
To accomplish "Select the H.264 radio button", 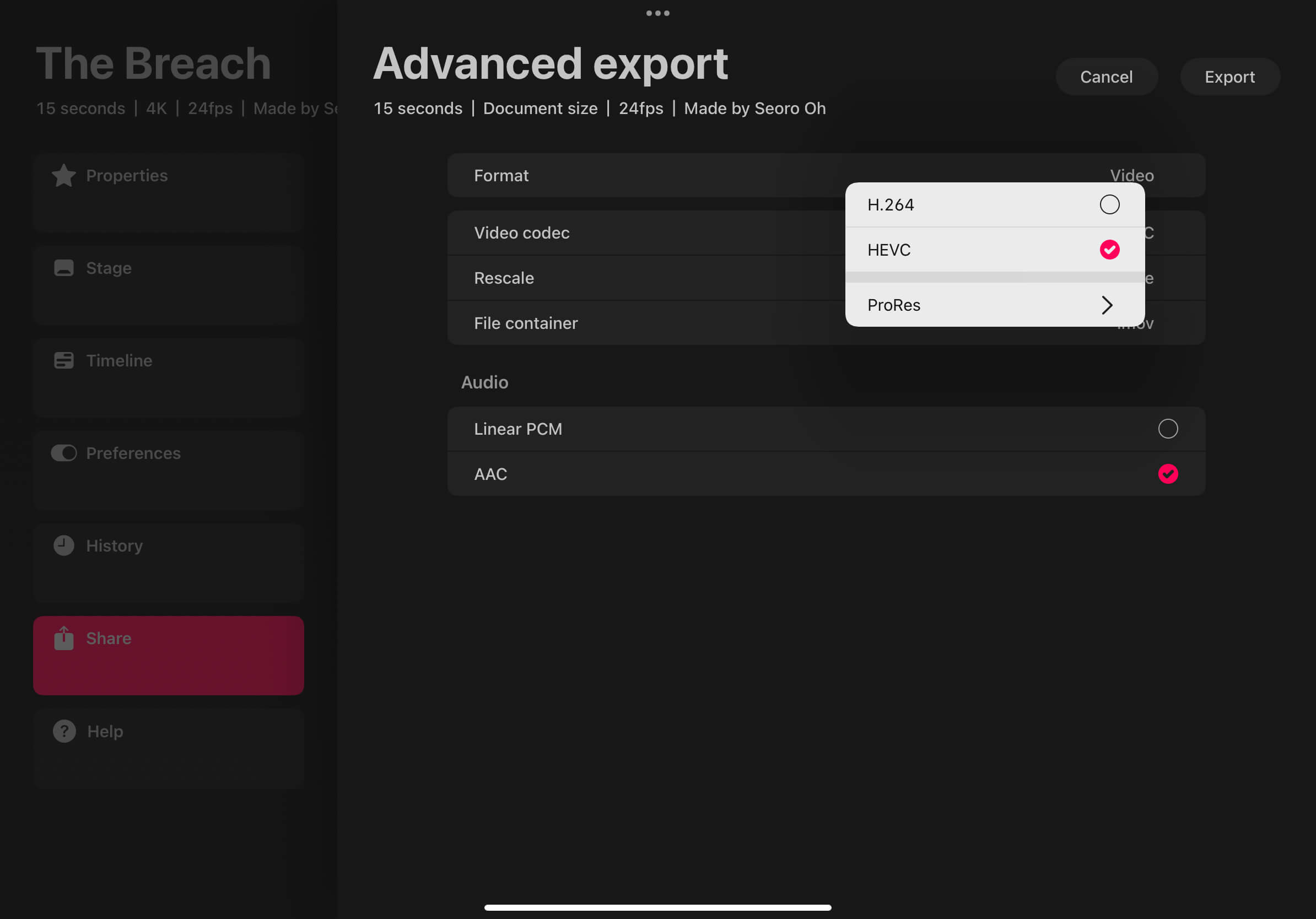I will (1110, 204).
